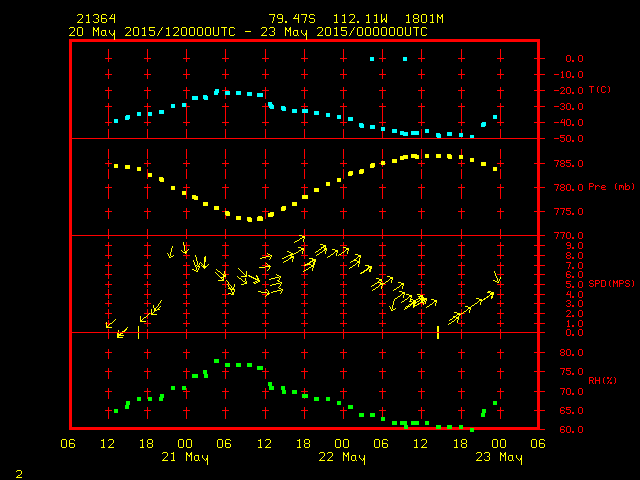Click the Pre (mb) axis label
This screenshot has width=640, height=480.
pyautogui.click(x=611, y=187)
